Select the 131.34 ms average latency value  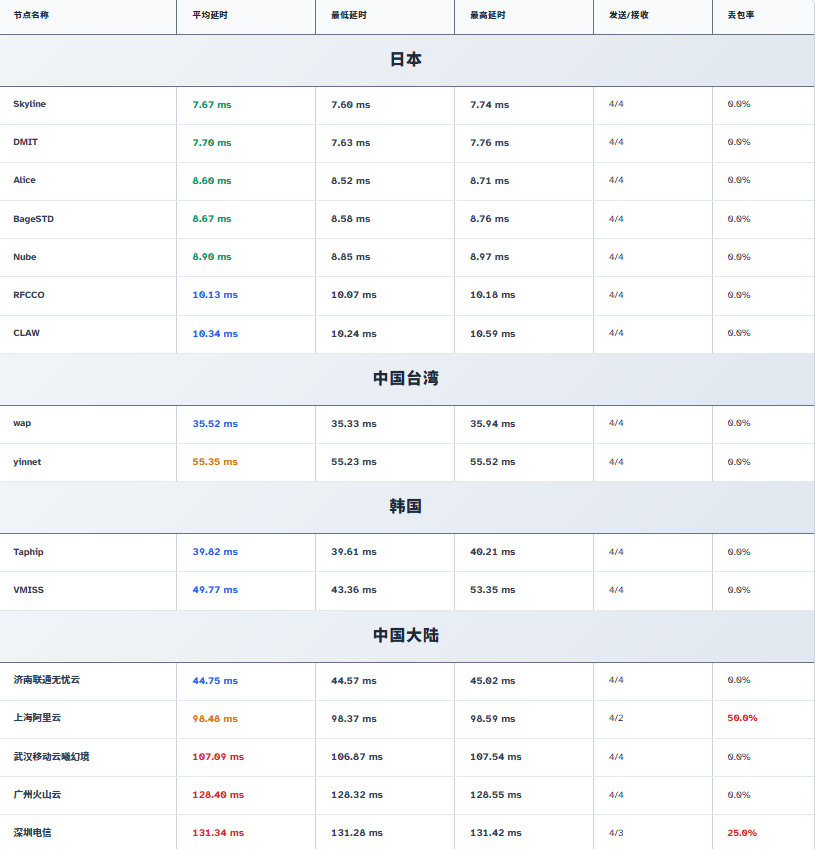tap(218, 833)
